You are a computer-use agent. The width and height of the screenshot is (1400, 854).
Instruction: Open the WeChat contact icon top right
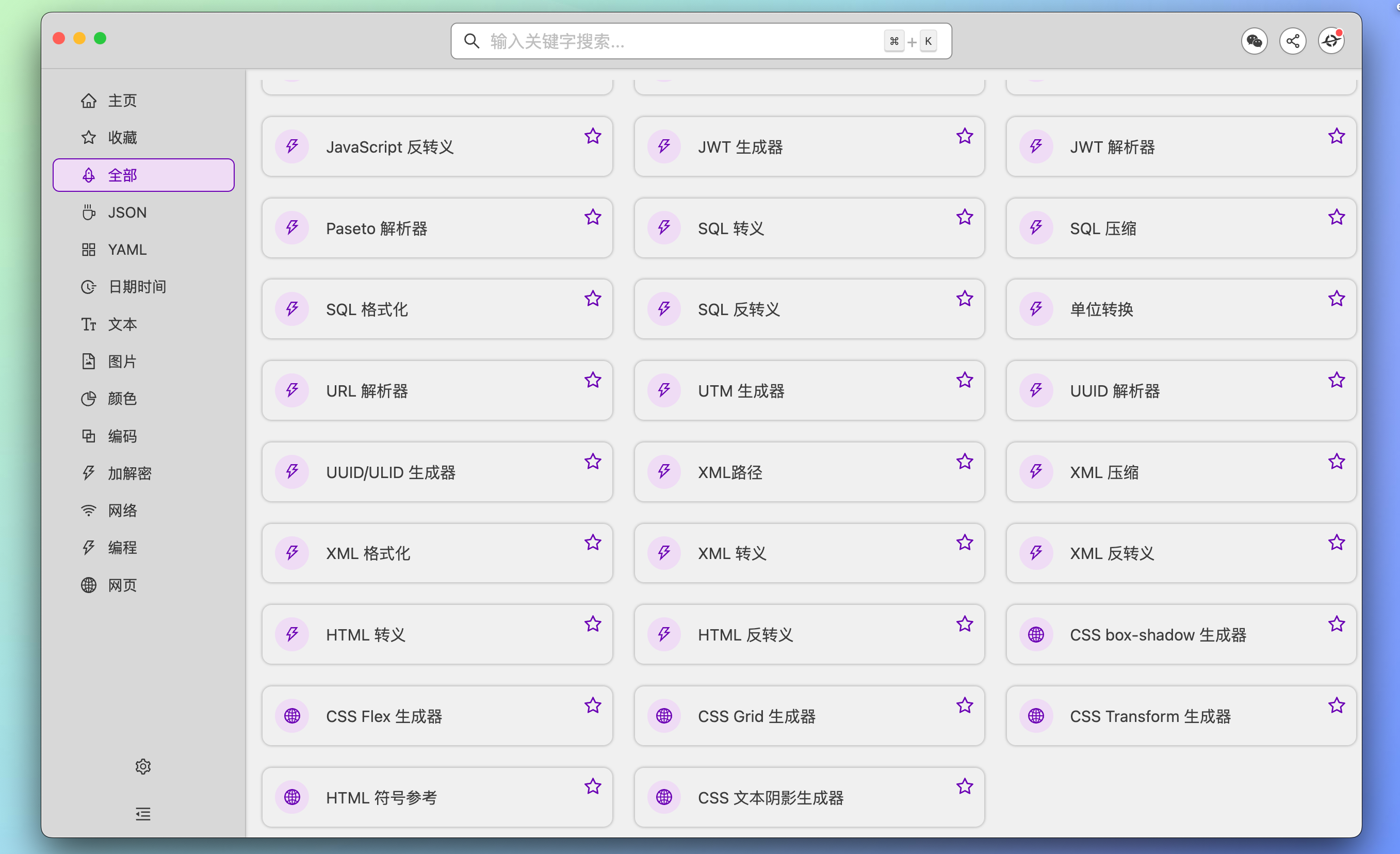(1255, 40)
